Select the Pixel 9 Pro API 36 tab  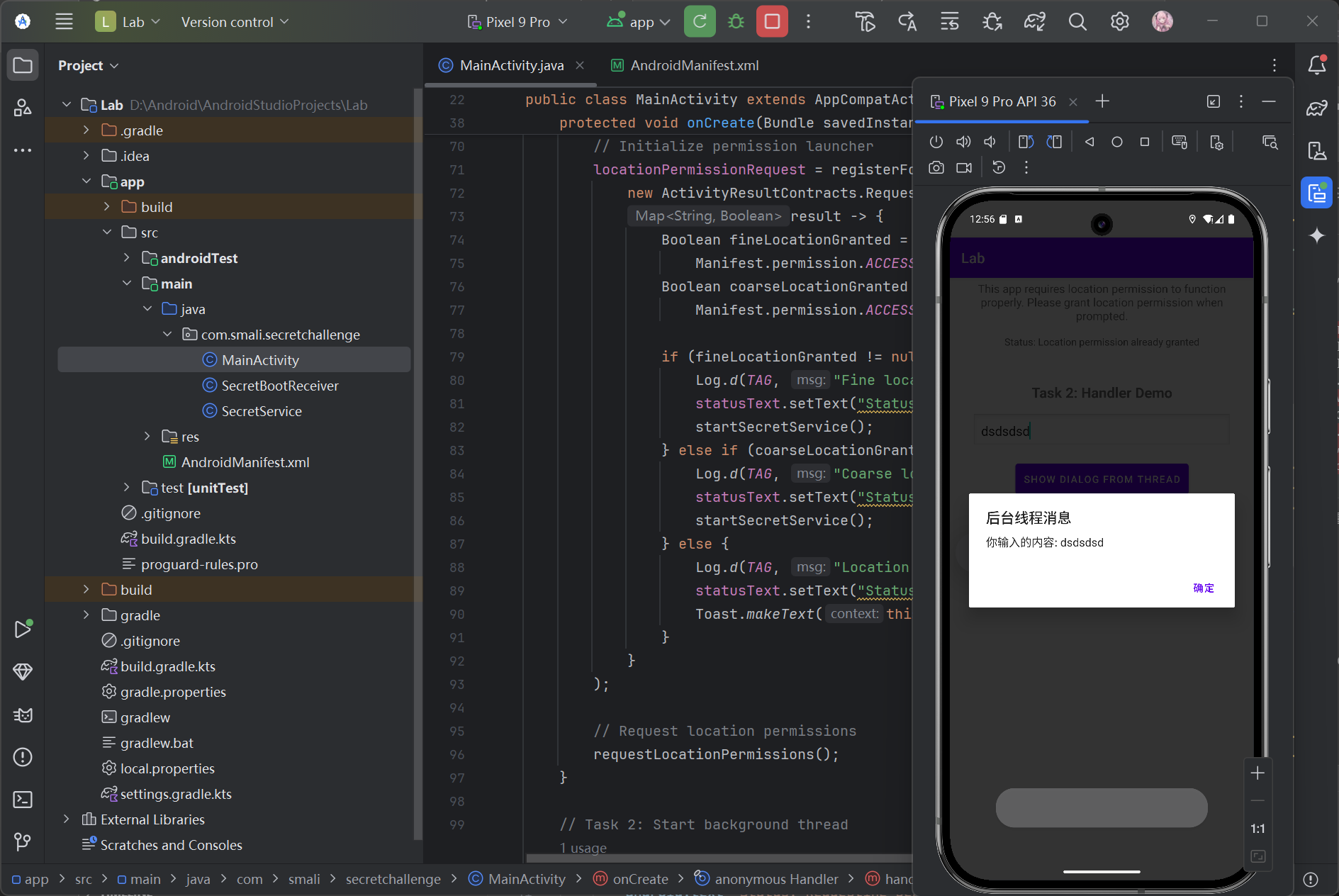pyautogui.click(x=1001, y=101)
